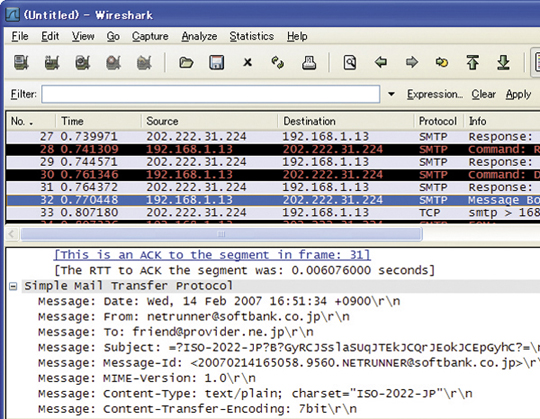The width and height of the screenshot is (540, 419).
Task: Open the filter history dropdown arrow
Action: [x=391, y=94]
